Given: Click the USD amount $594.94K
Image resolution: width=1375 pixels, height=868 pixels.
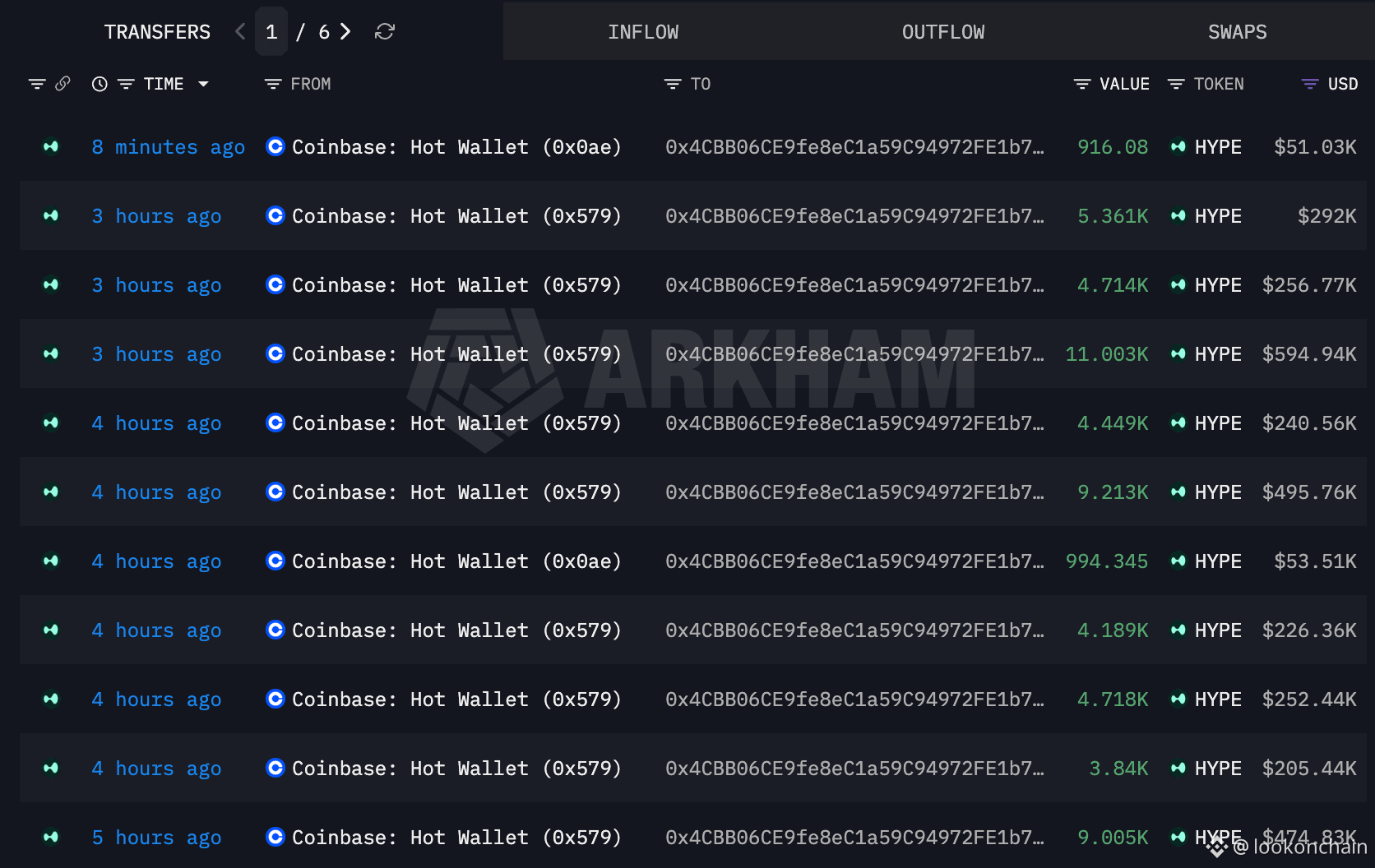Looking at the screenshot, I should coord(1309,354).
